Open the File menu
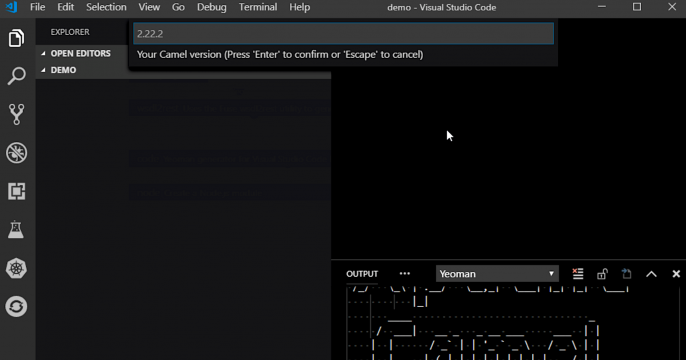This screenshot has width=686, height=360. (x=37, y=7)
